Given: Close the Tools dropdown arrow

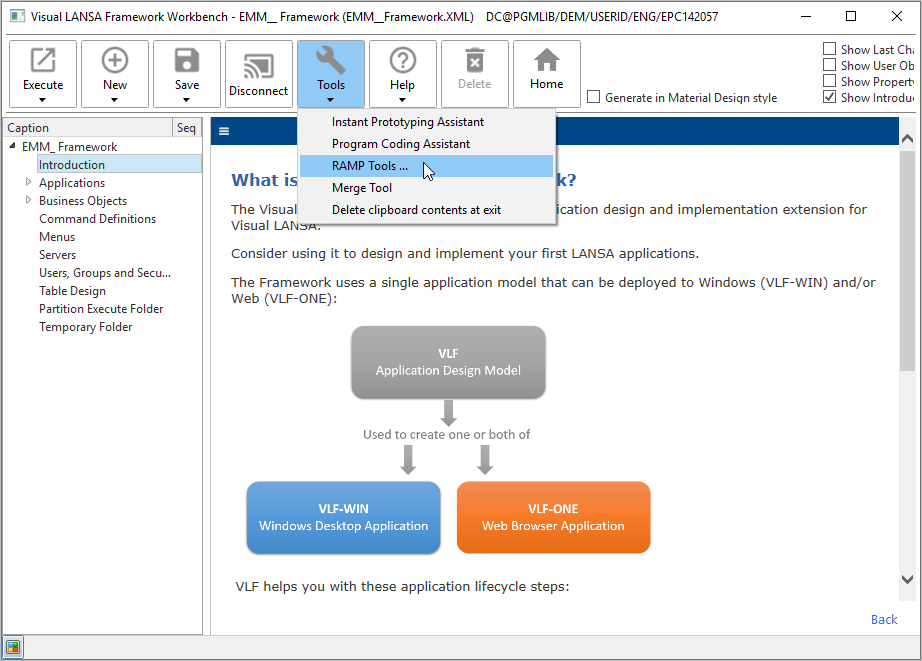Looking at the screenshot, I should click(x=330, y=100).
